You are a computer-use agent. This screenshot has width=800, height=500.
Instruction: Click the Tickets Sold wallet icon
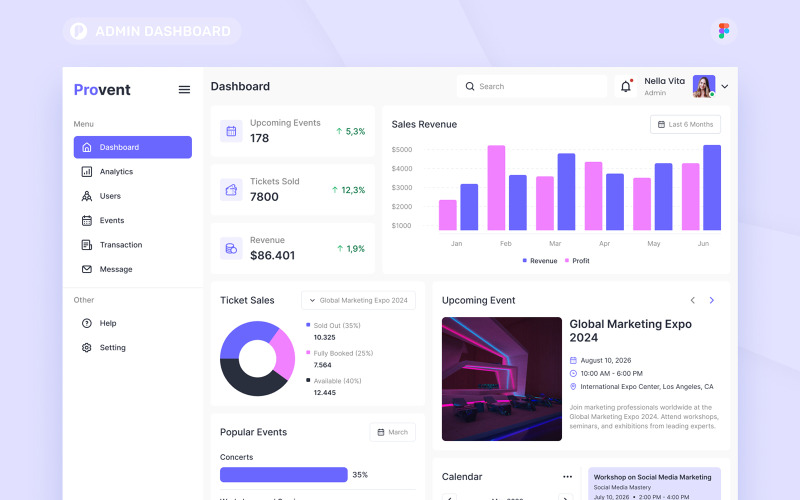231,190
